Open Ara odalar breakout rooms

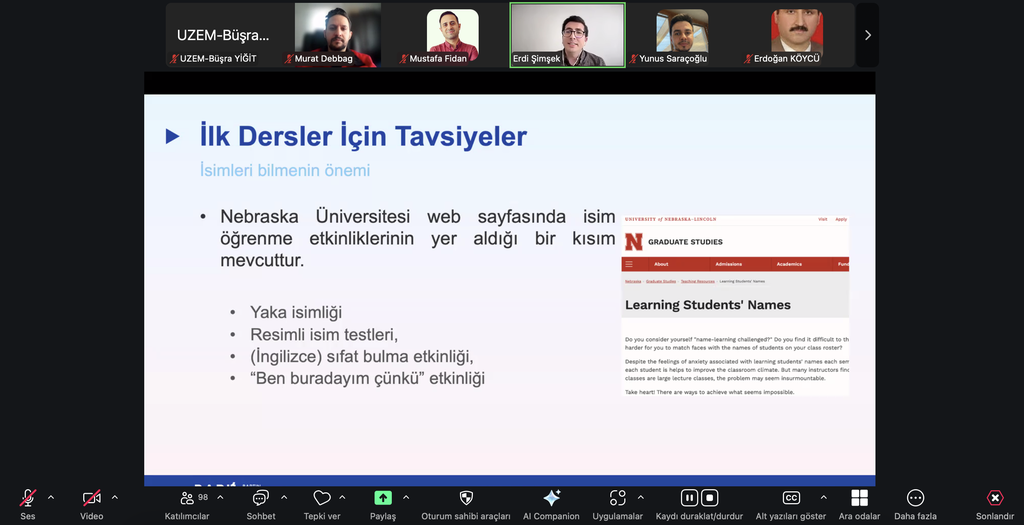coord(859,498)
